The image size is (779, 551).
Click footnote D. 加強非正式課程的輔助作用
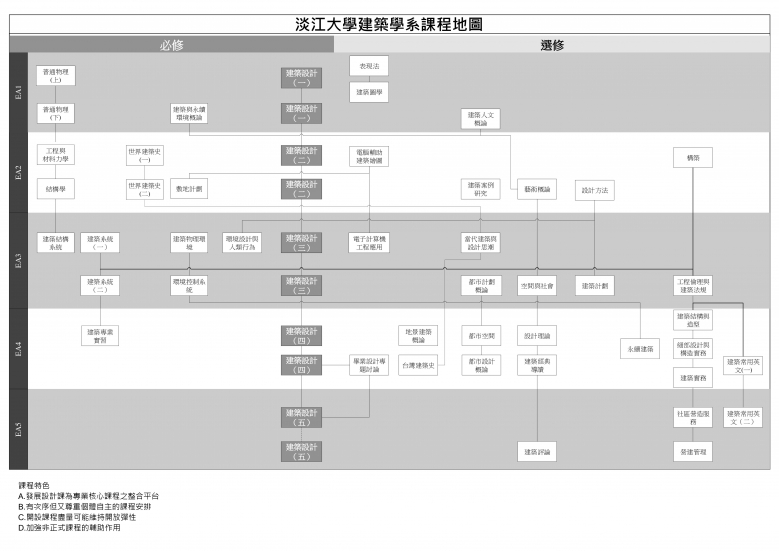click(x=69, y=527)
